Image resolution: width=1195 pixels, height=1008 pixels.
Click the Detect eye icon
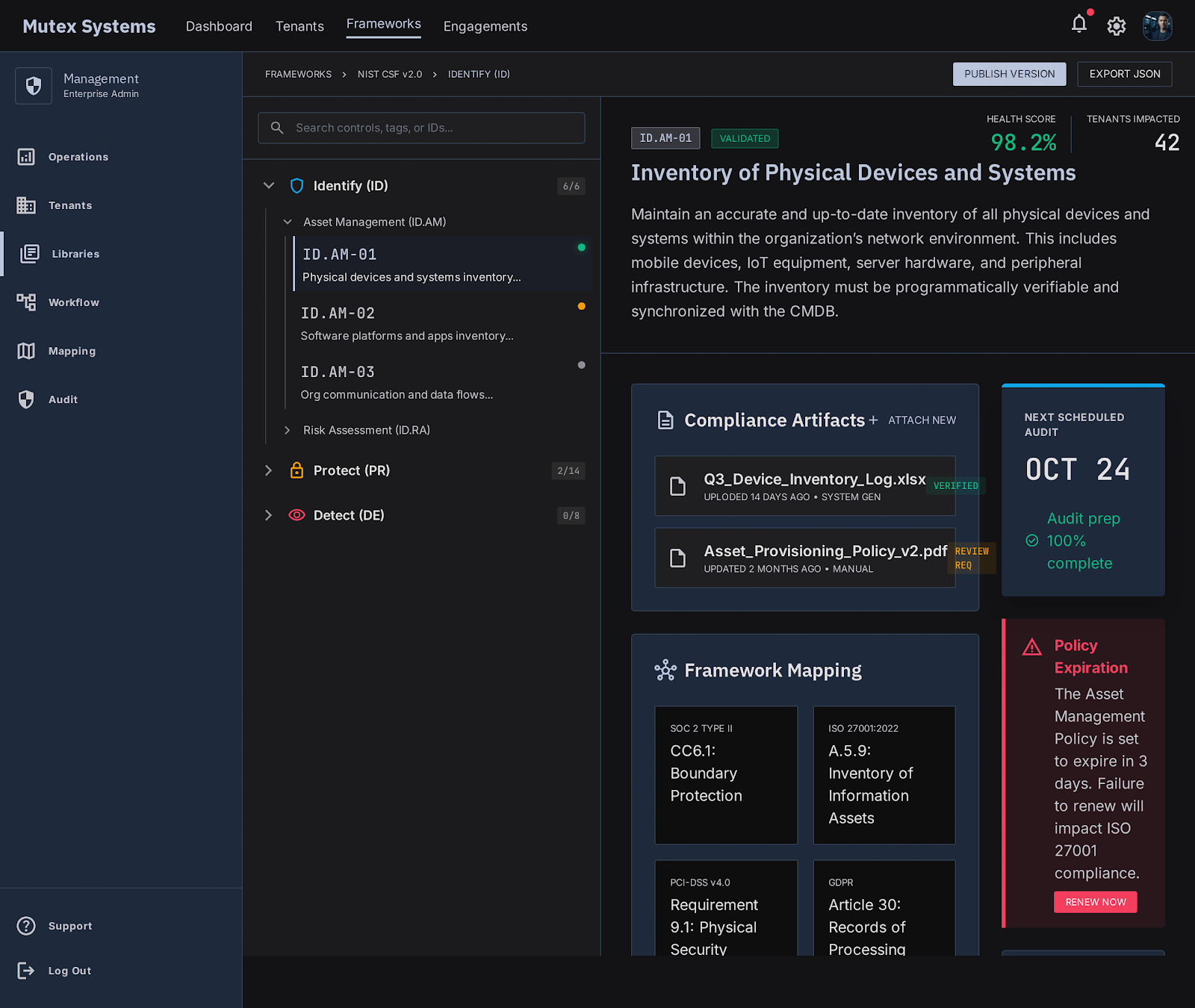(x=297, y=515)
